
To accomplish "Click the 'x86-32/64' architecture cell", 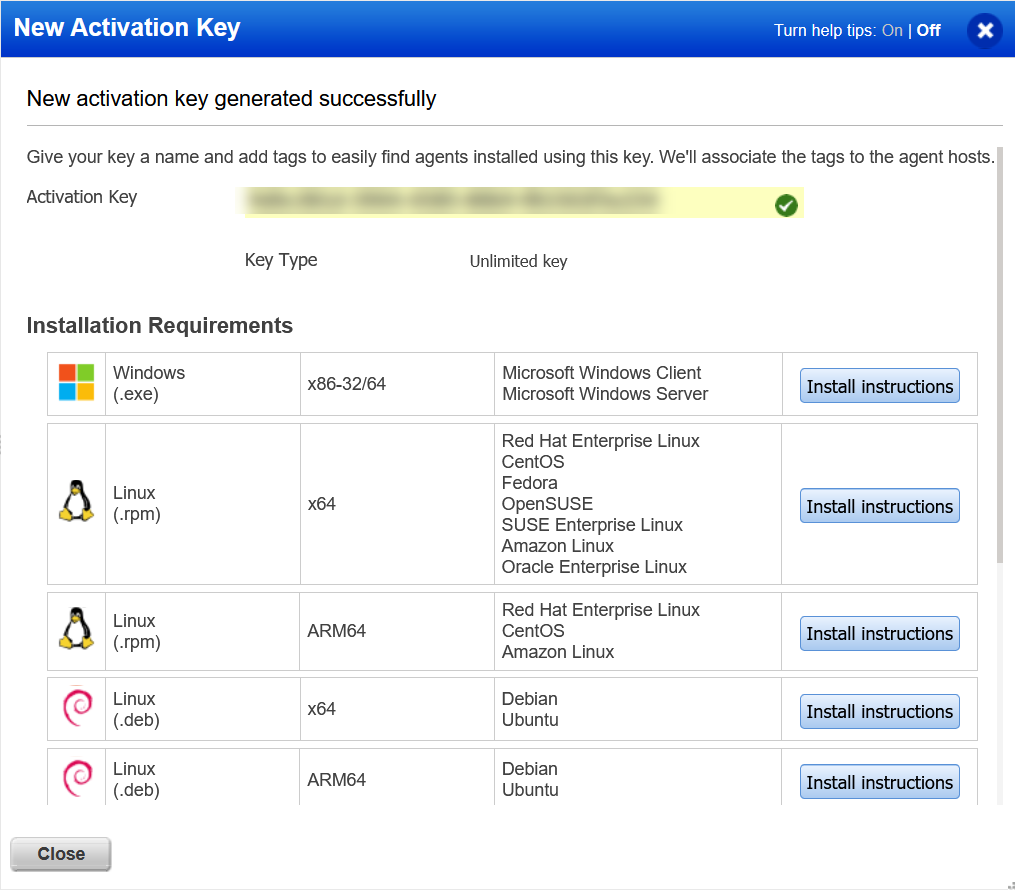I will (397, 384).
